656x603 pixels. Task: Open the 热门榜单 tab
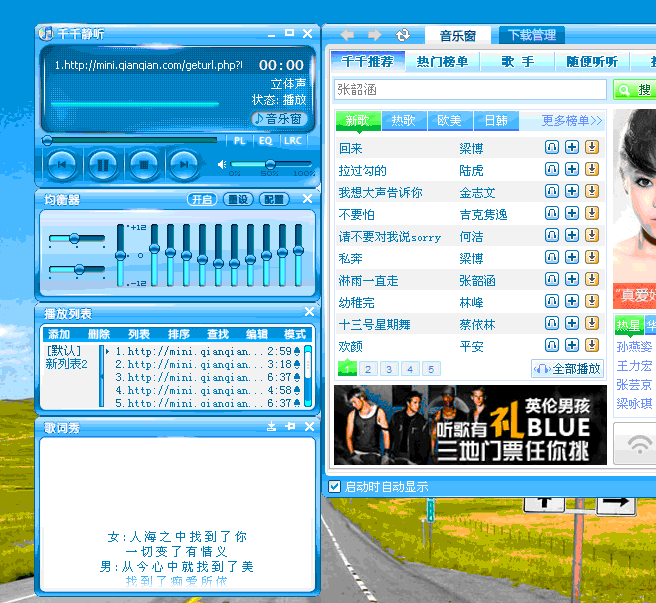pyautogui.click(x=442, y=62)
